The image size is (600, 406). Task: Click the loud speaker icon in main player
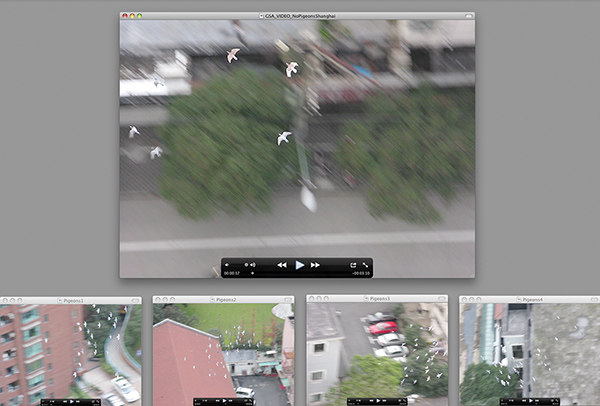pyautogui.click(x=253, y=265)
